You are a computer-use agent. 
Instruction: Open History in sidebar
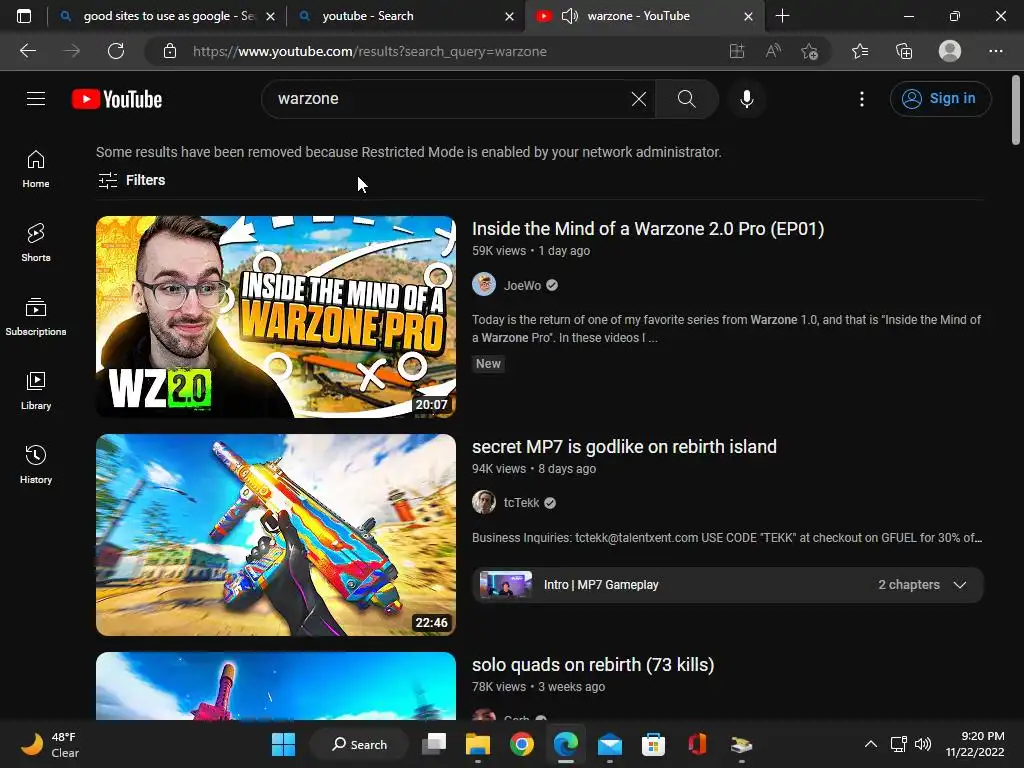36,464
